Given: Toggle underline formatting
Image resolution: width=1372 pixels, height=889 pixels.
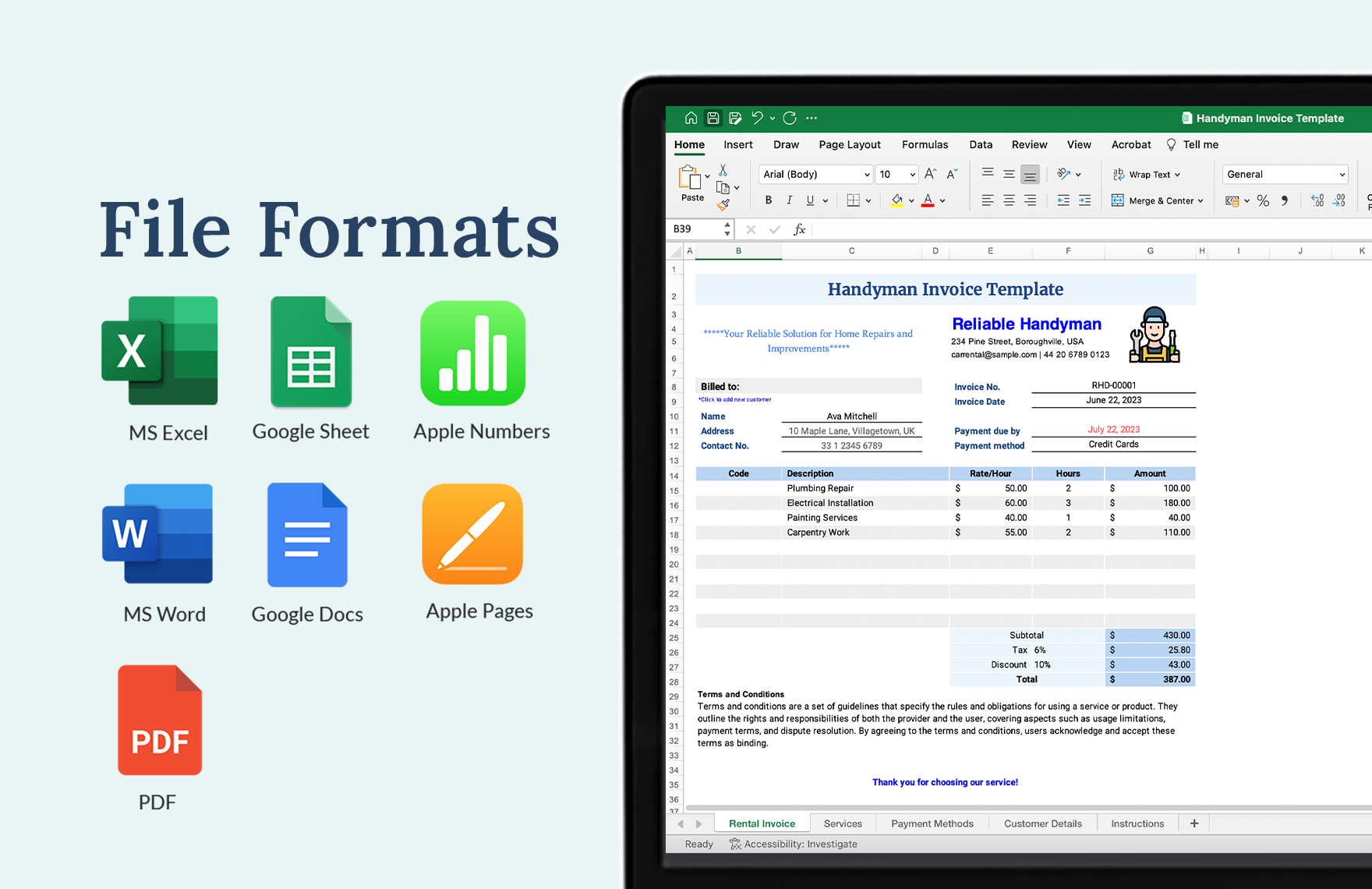Looking at the screenshot, I should point(810,200).
